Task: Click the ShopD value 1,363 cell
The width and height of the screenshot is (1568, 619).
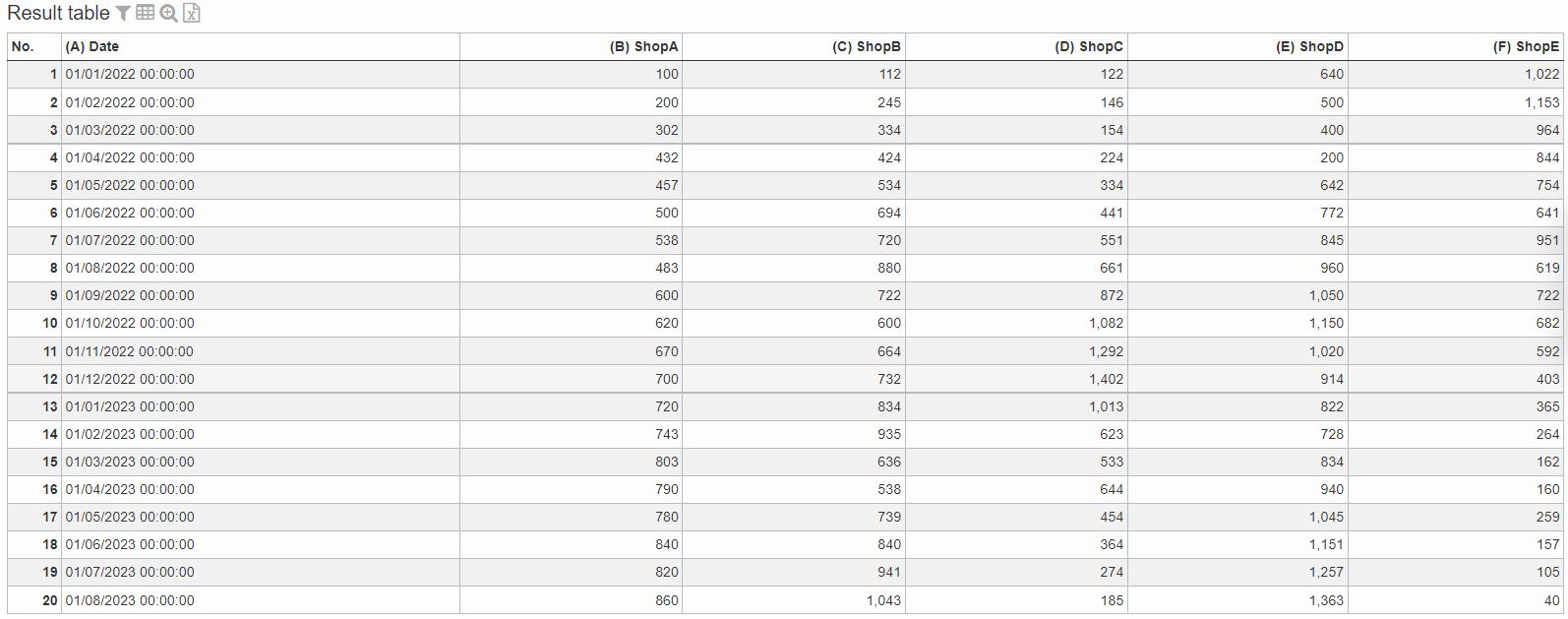Action: point(1237,600)
